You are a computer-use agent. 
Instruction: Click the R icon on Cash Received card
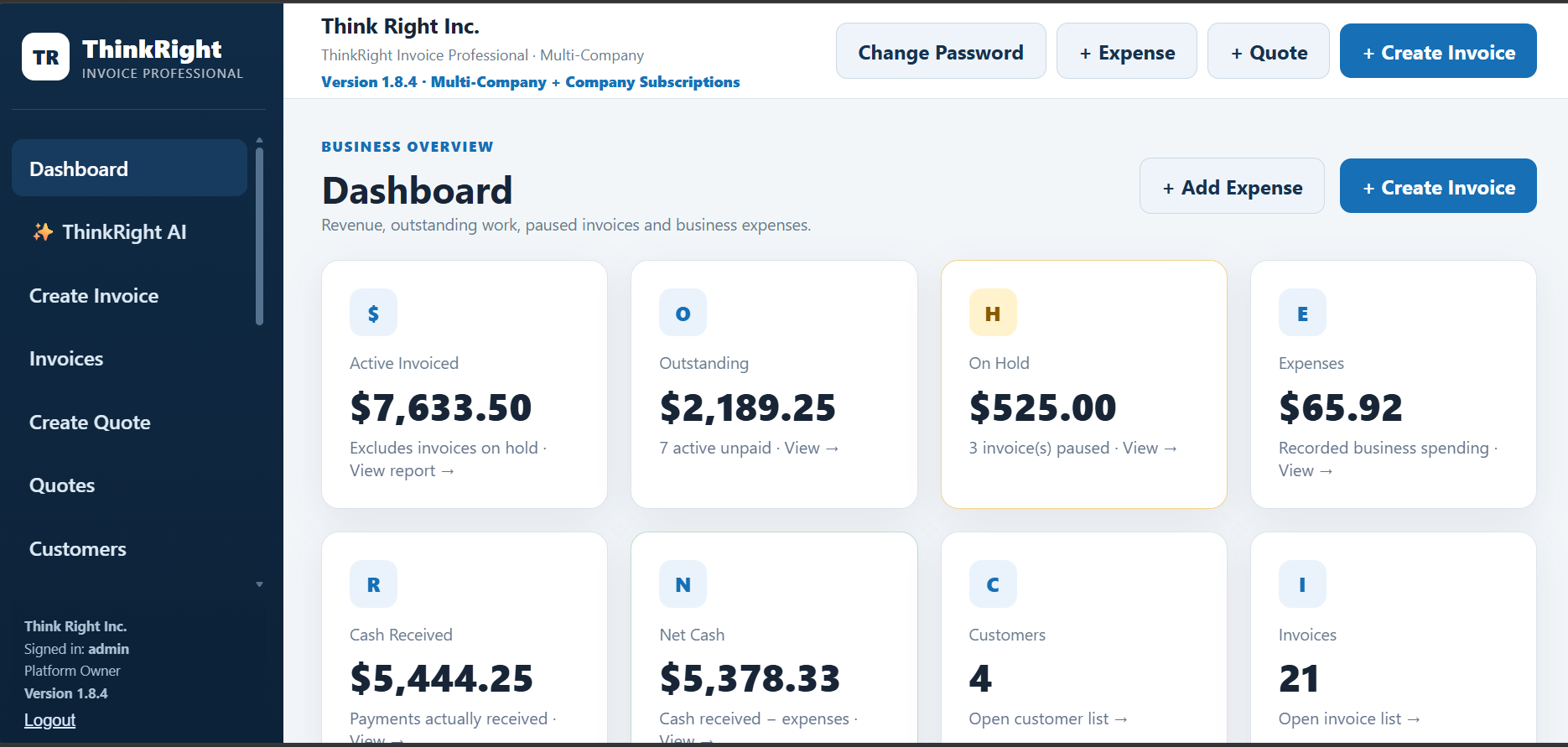[373, 584]
